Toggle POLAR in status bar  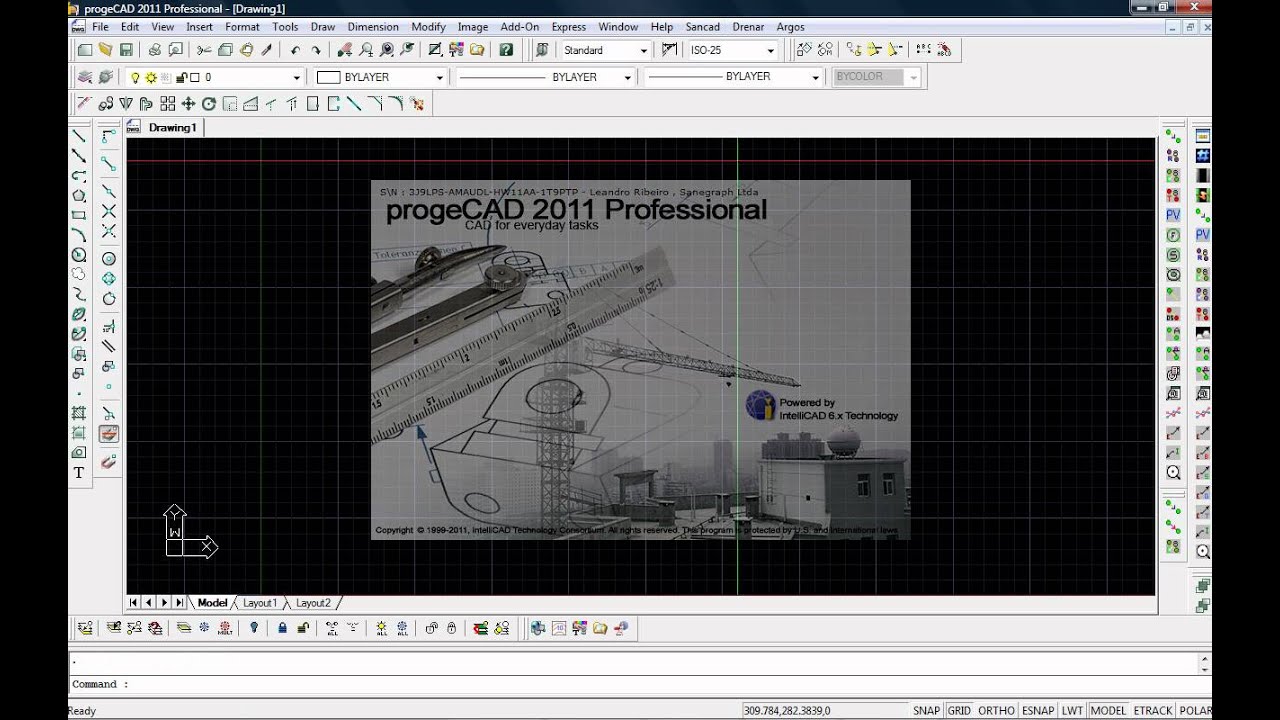click(x=1195, y=711)
